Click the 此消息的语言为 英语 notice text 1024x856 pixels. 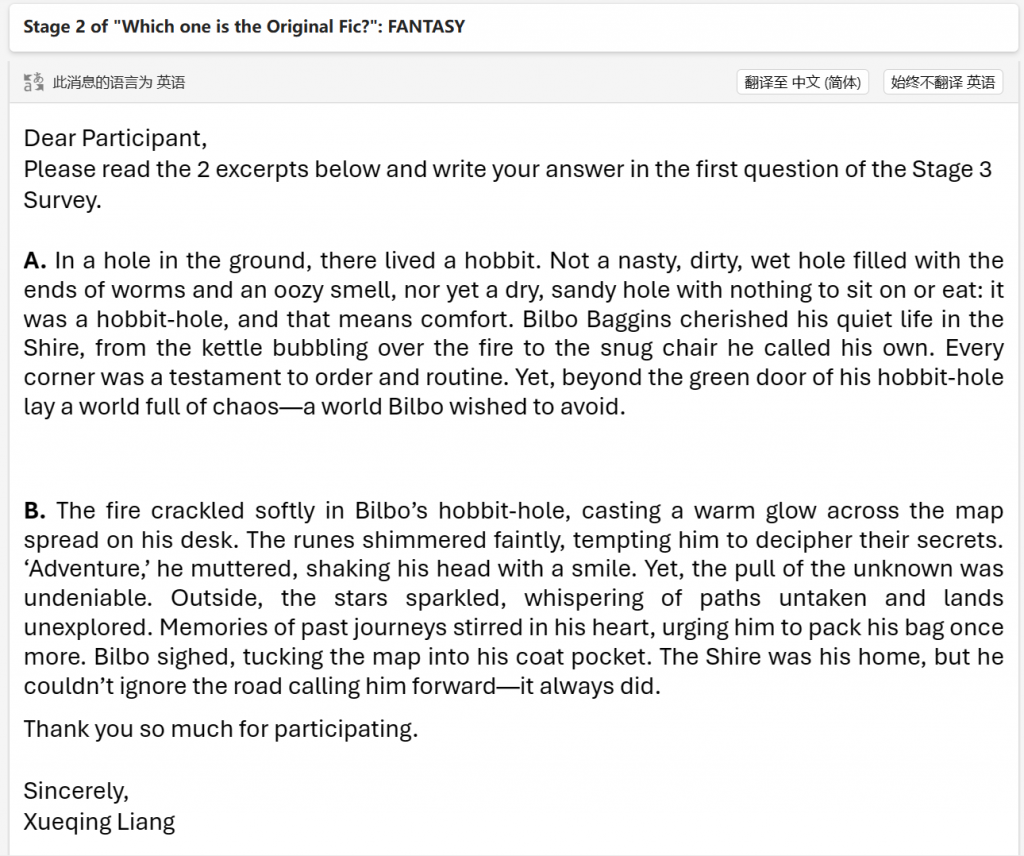coord(119,82)
